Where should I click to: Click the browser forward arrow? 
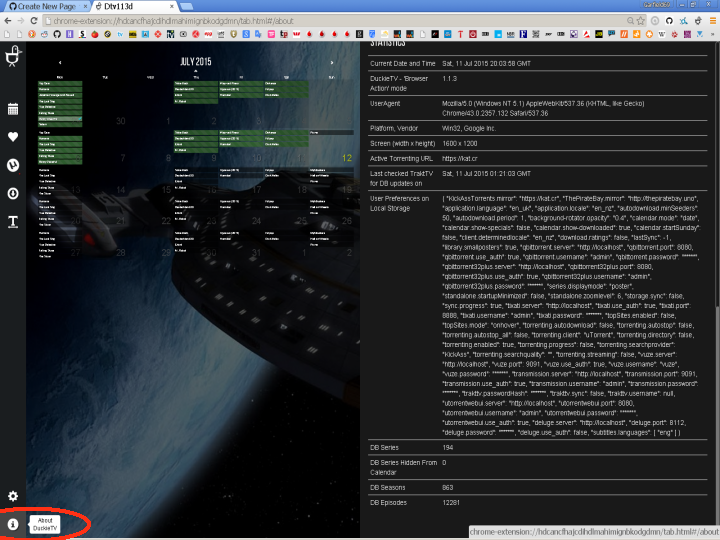tap(21, 21)
